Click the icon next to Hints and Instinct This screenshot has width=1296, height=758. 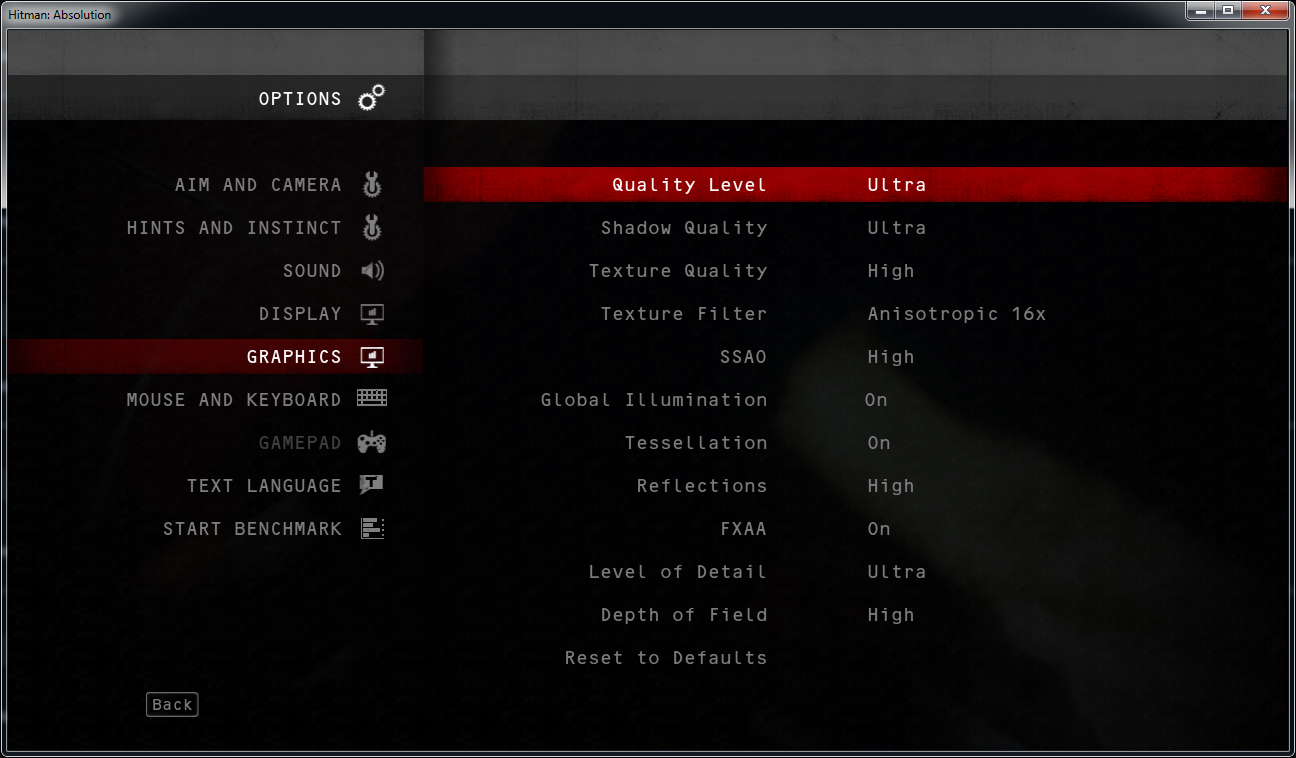[372, 228]
